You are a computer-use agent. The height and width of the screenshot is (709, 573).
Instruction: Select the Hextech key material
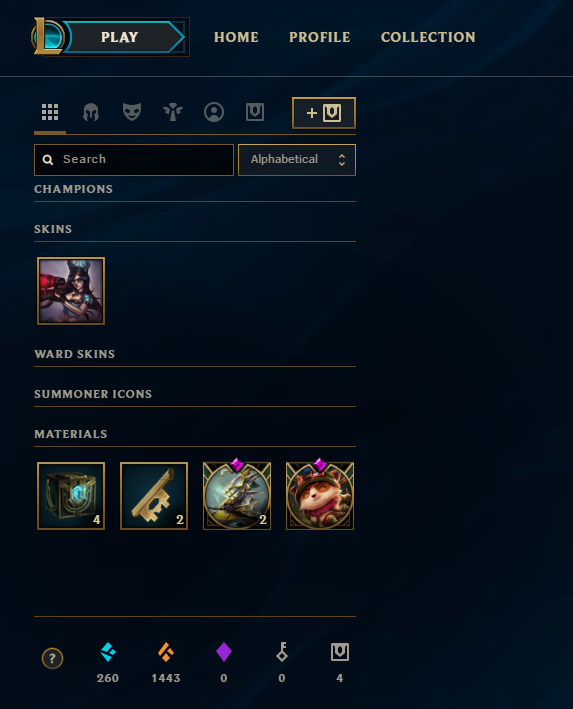coord(154,496)
